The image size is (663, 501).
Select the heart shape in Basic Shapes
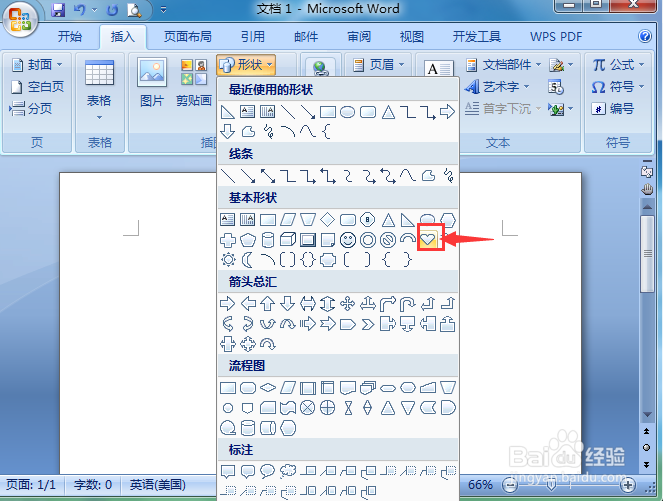point(428,240)
